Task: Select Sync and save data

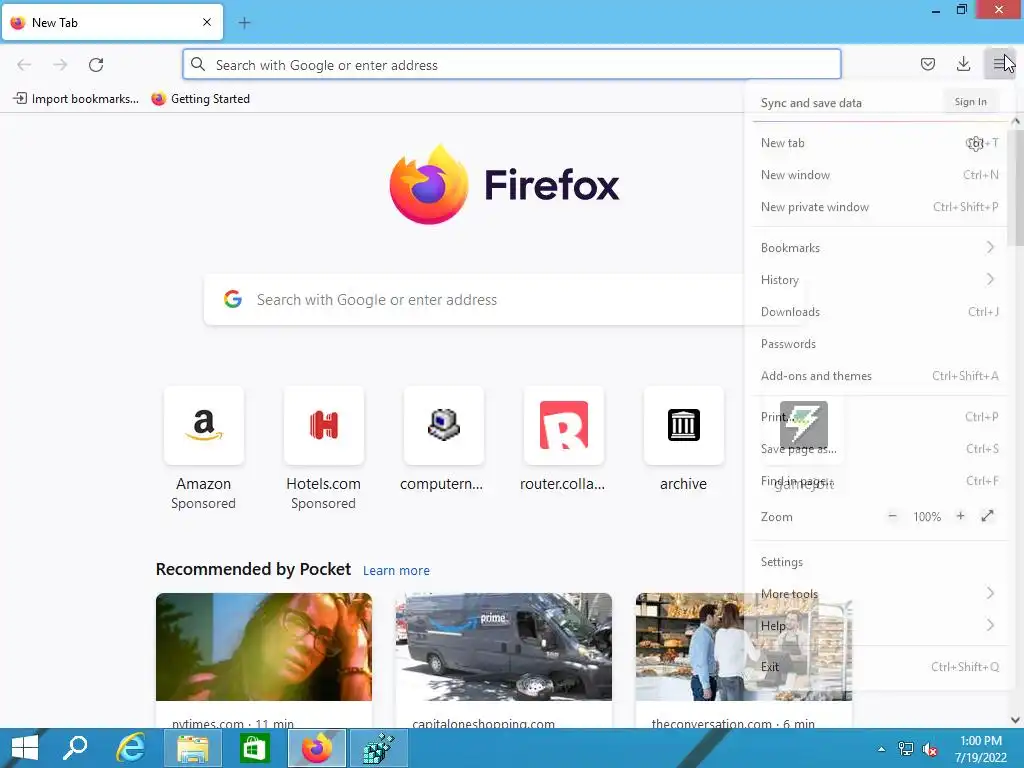Action: point(811,103)
